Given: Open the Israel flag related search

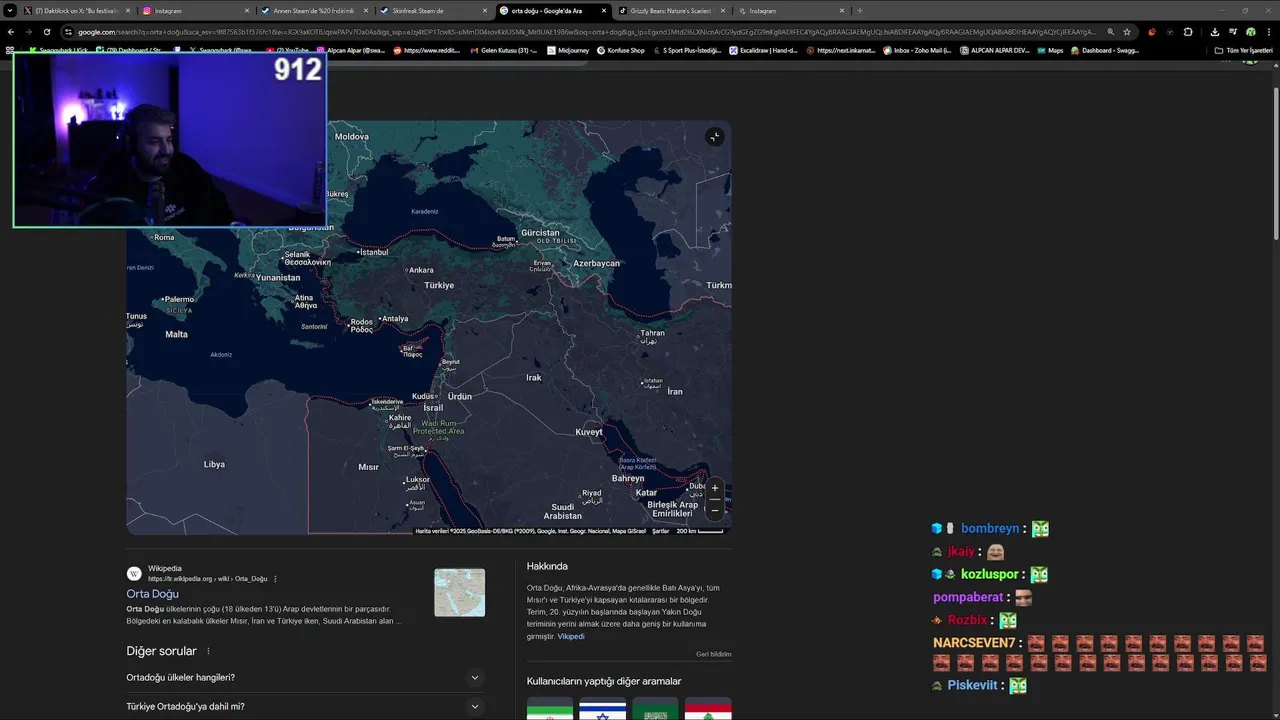Looking at the screenshot, I should [x=603, y=708].
